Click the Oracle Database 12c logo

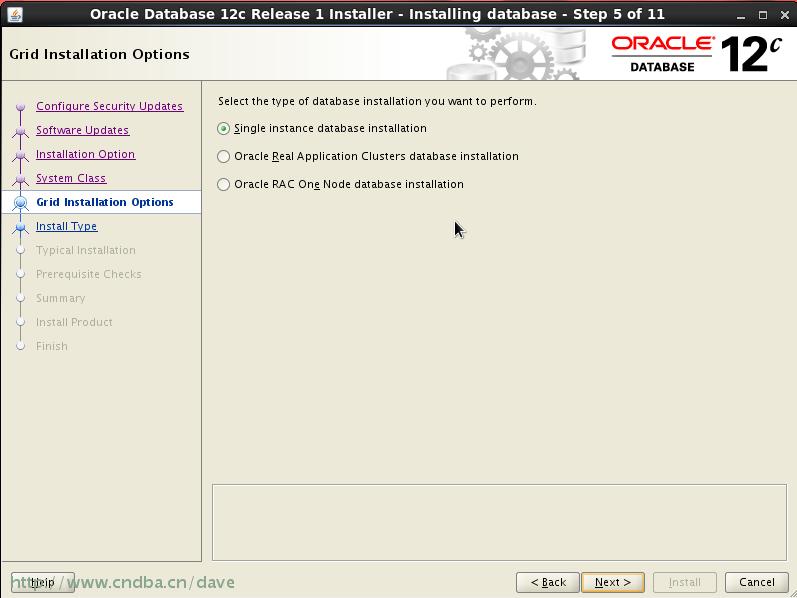pos(696,54)
